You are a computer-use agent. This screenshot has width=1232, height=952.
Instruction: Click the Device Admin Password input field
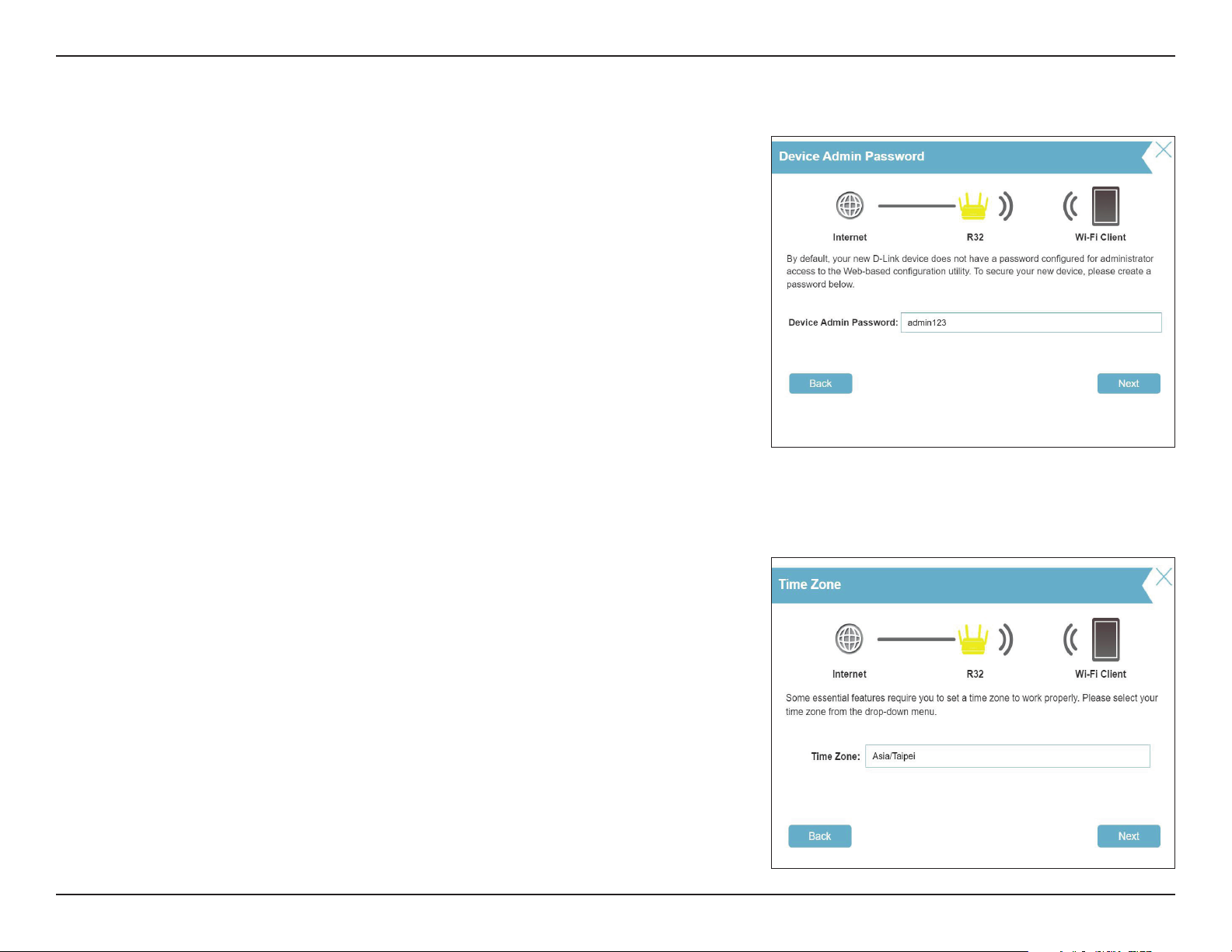tap(1031, 323)
